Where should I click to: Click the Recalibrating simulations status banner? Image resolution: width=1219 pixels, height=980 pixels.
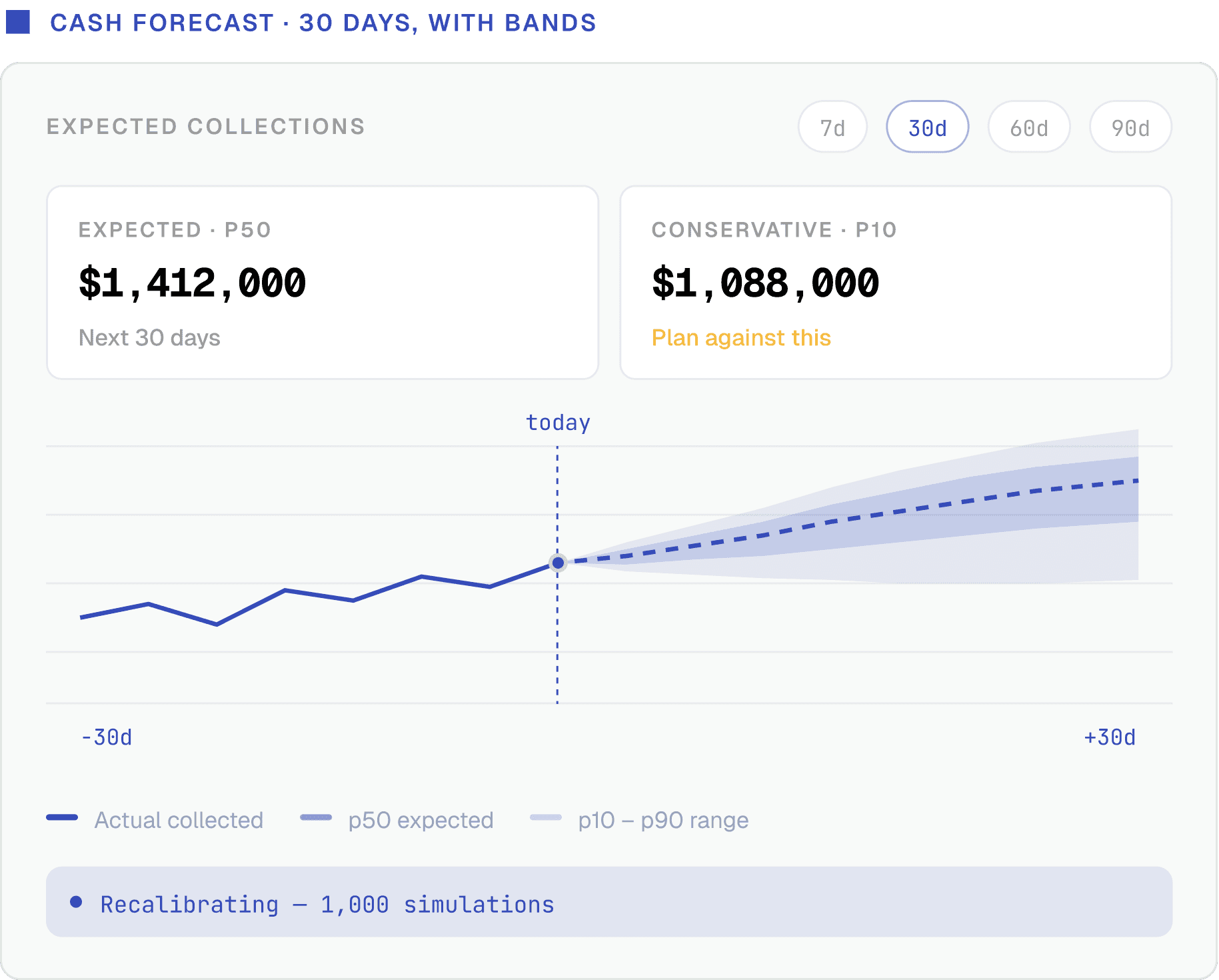click(x=609, y=902)
